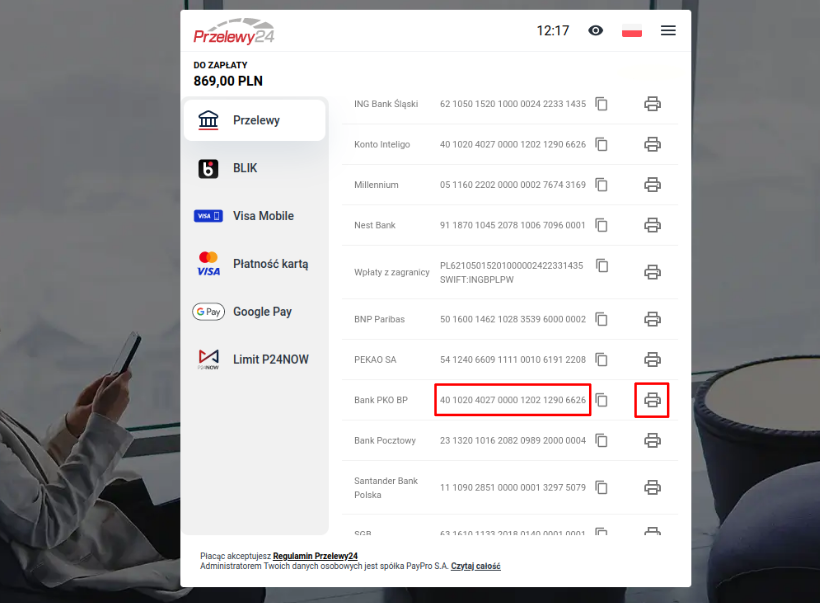
Task: Print PEKAO SA transfer details
Action: tap(652, 359)
